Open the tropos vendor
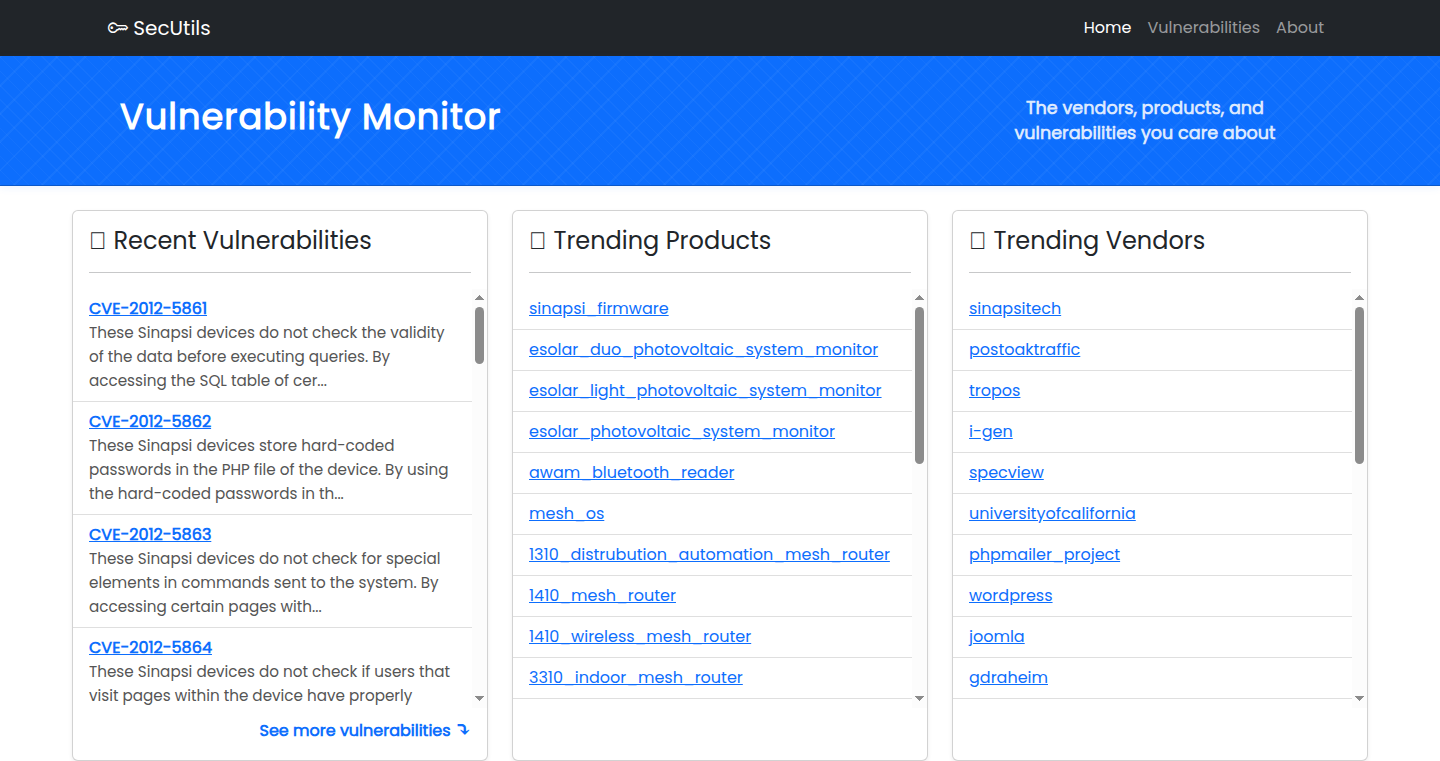Viewport: 1440px width, 761px height. 995,390
